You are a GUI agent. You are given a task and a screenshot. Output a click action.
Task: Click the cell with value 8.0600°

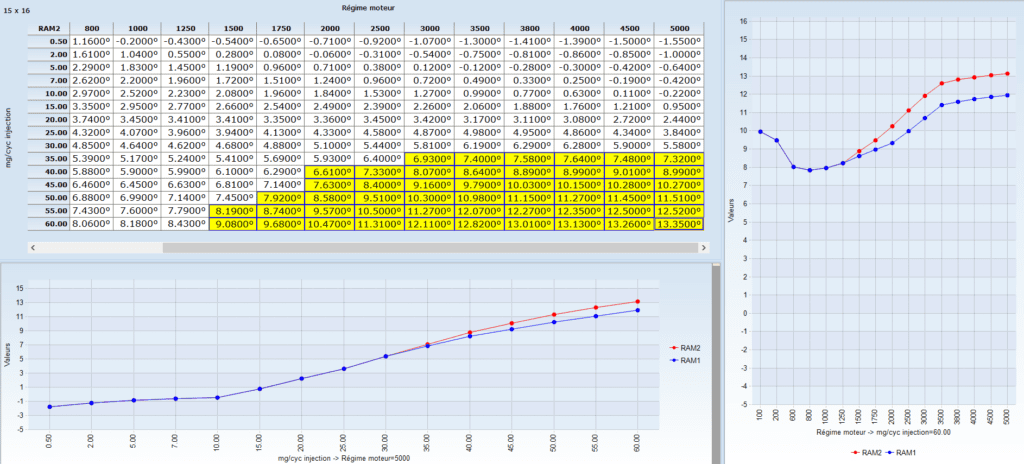click(x=91, y=225)
